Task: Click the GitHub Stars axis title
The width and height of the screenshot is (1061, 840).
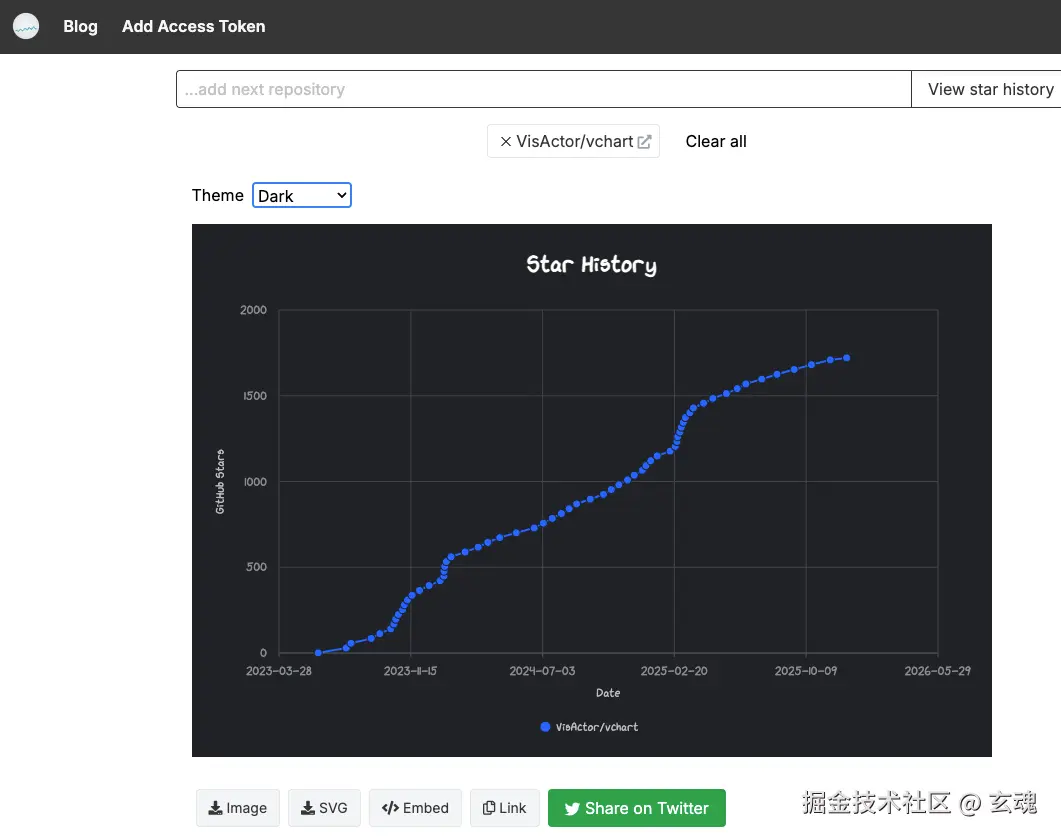Action: pos(220,481)
